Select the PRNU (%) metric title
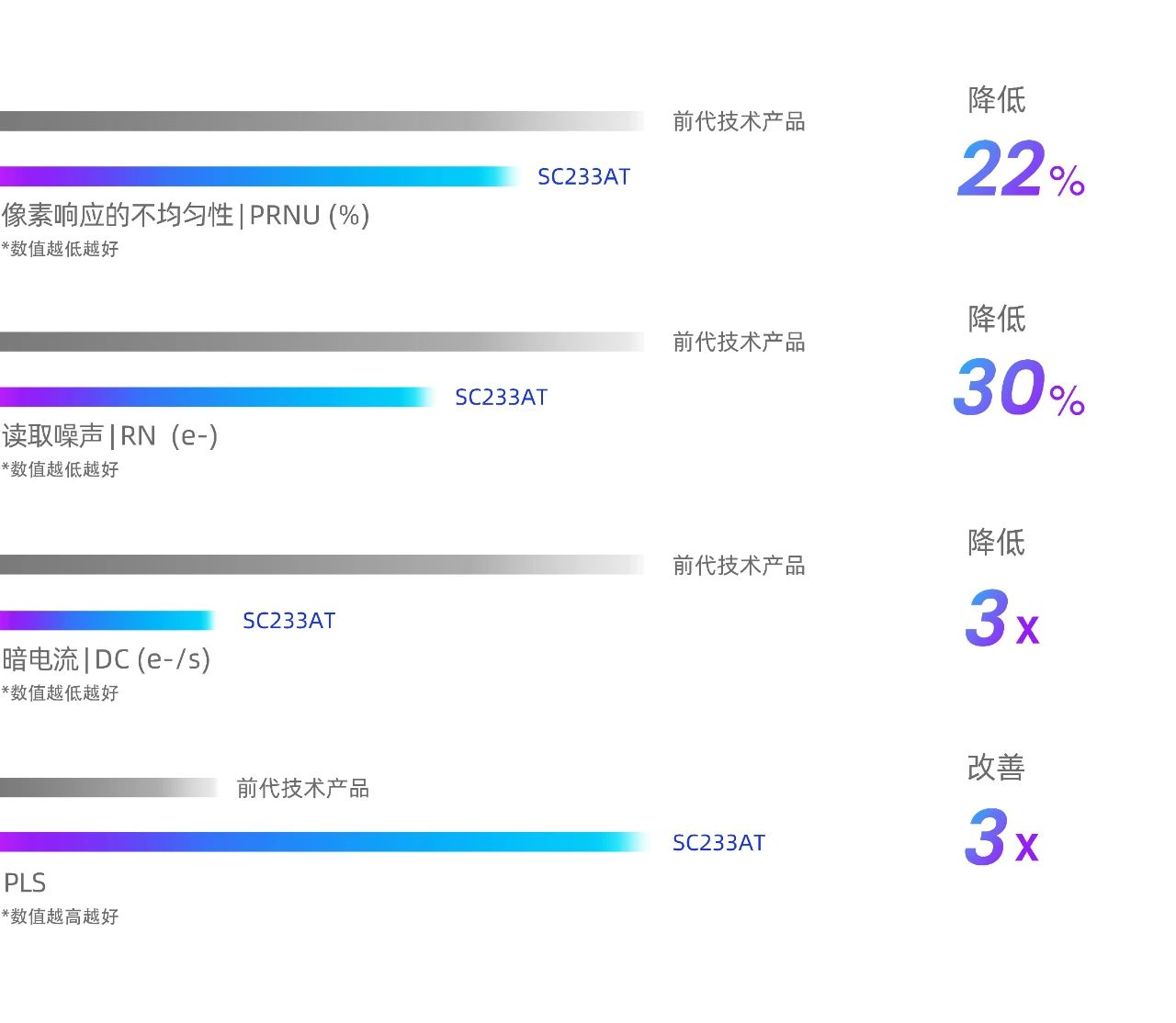This screenshot has height=1023, width=1176. tap(186, 215)
